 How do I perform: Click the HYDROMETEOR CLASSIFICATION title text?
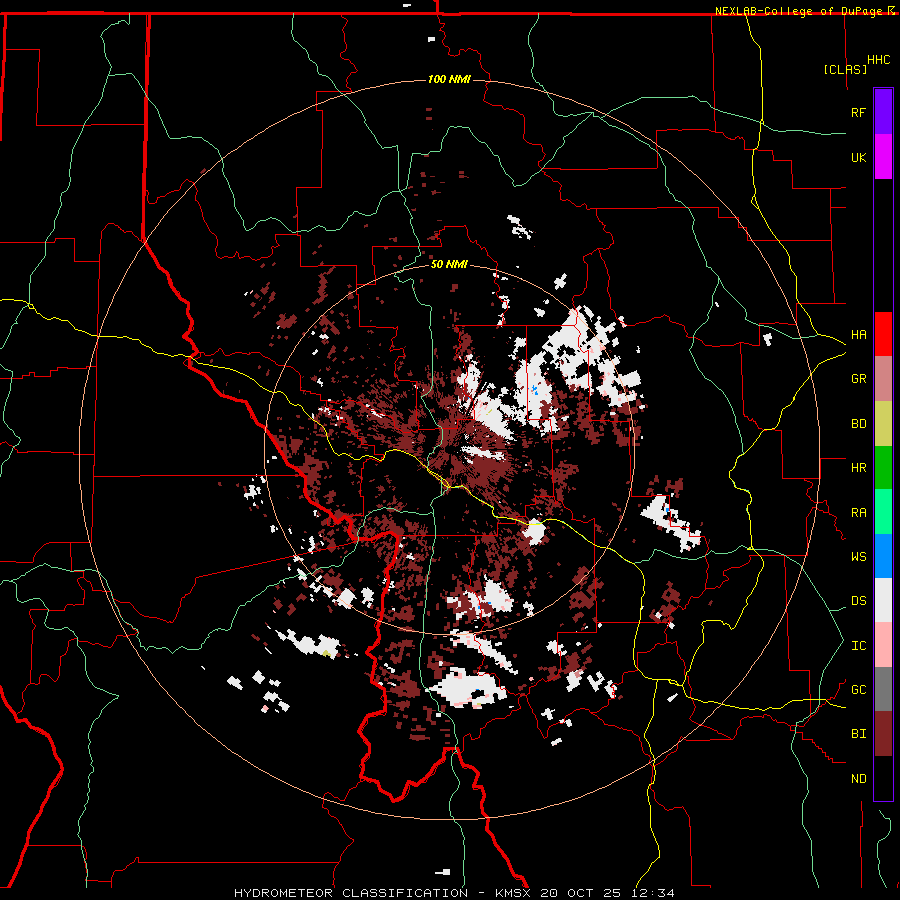[x=351, y=893]
